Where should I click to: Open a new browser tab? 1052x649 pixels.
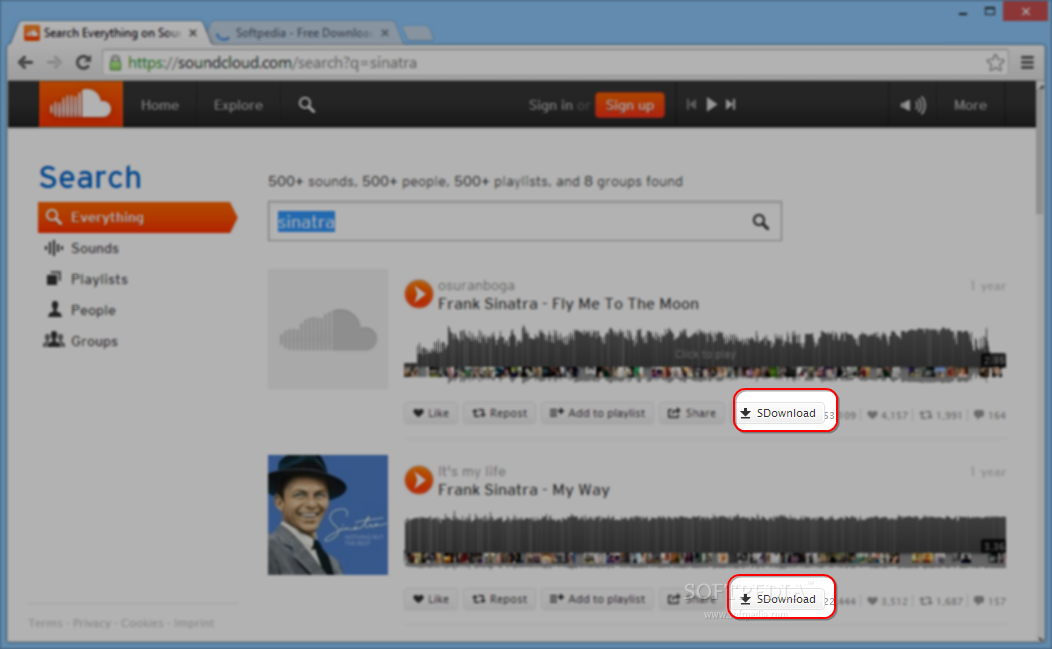[417, 34]
